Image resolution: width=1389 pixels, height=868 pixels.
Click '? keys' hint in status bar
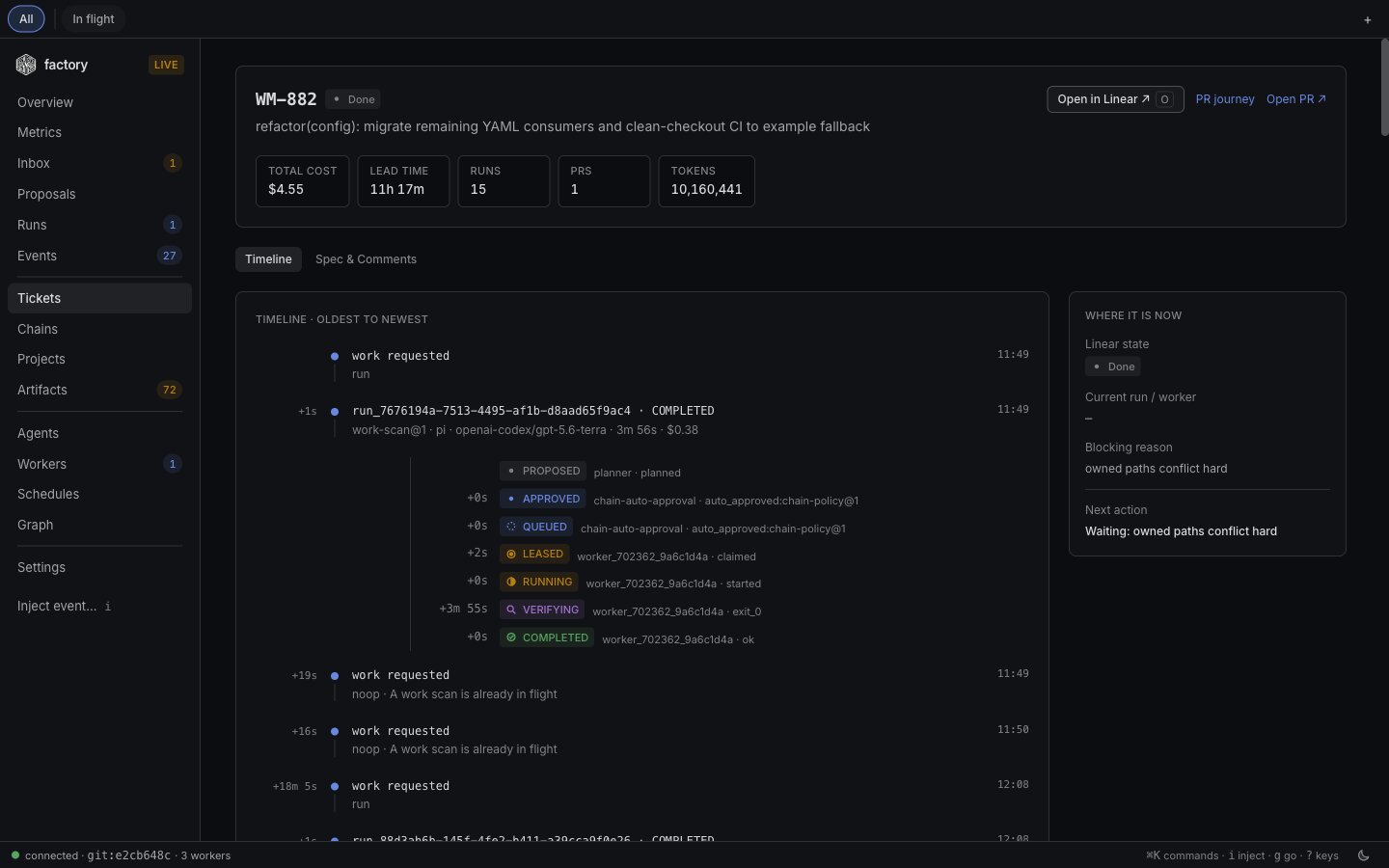(1322, 855)
